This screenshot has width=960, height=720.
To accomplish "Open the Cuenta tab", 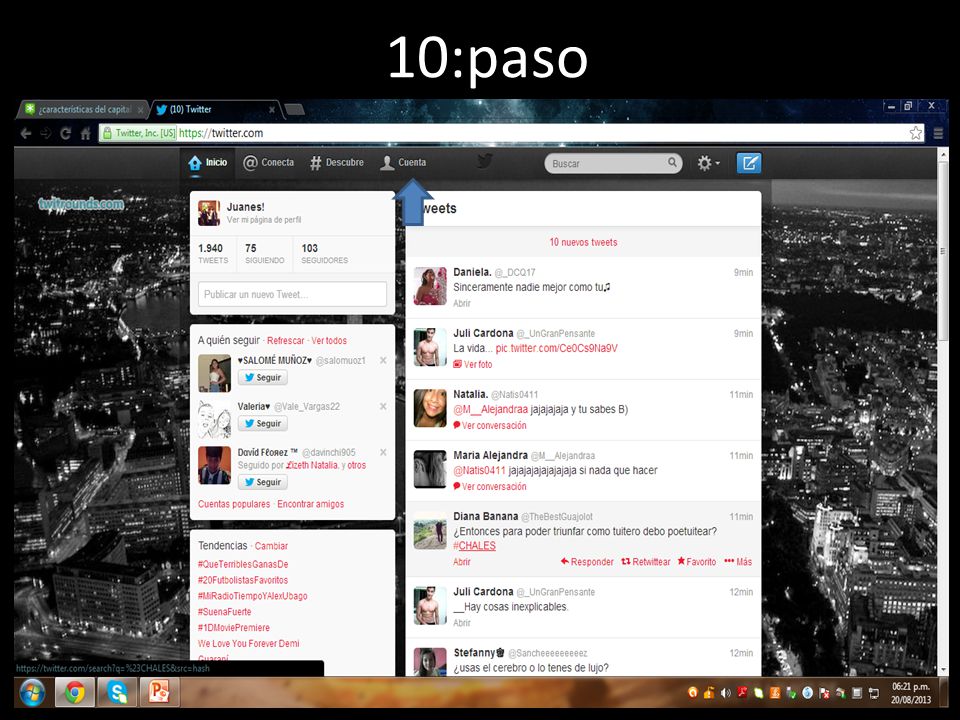I will [x=403, y=163].
